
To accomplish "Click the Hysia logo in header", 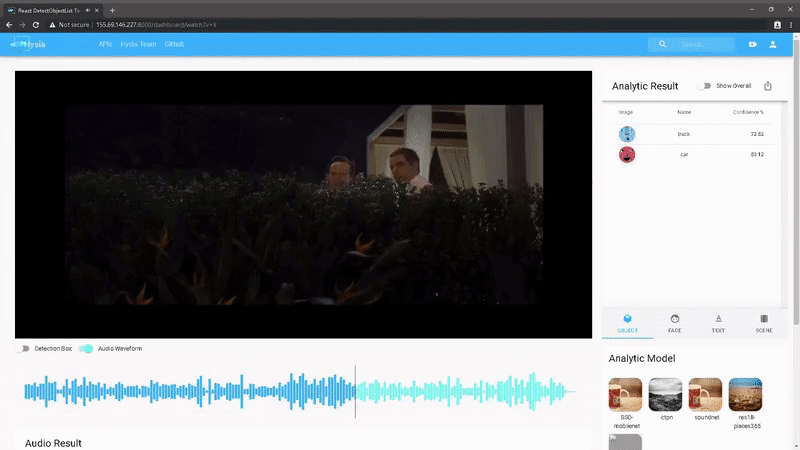I will pos(28,44).
